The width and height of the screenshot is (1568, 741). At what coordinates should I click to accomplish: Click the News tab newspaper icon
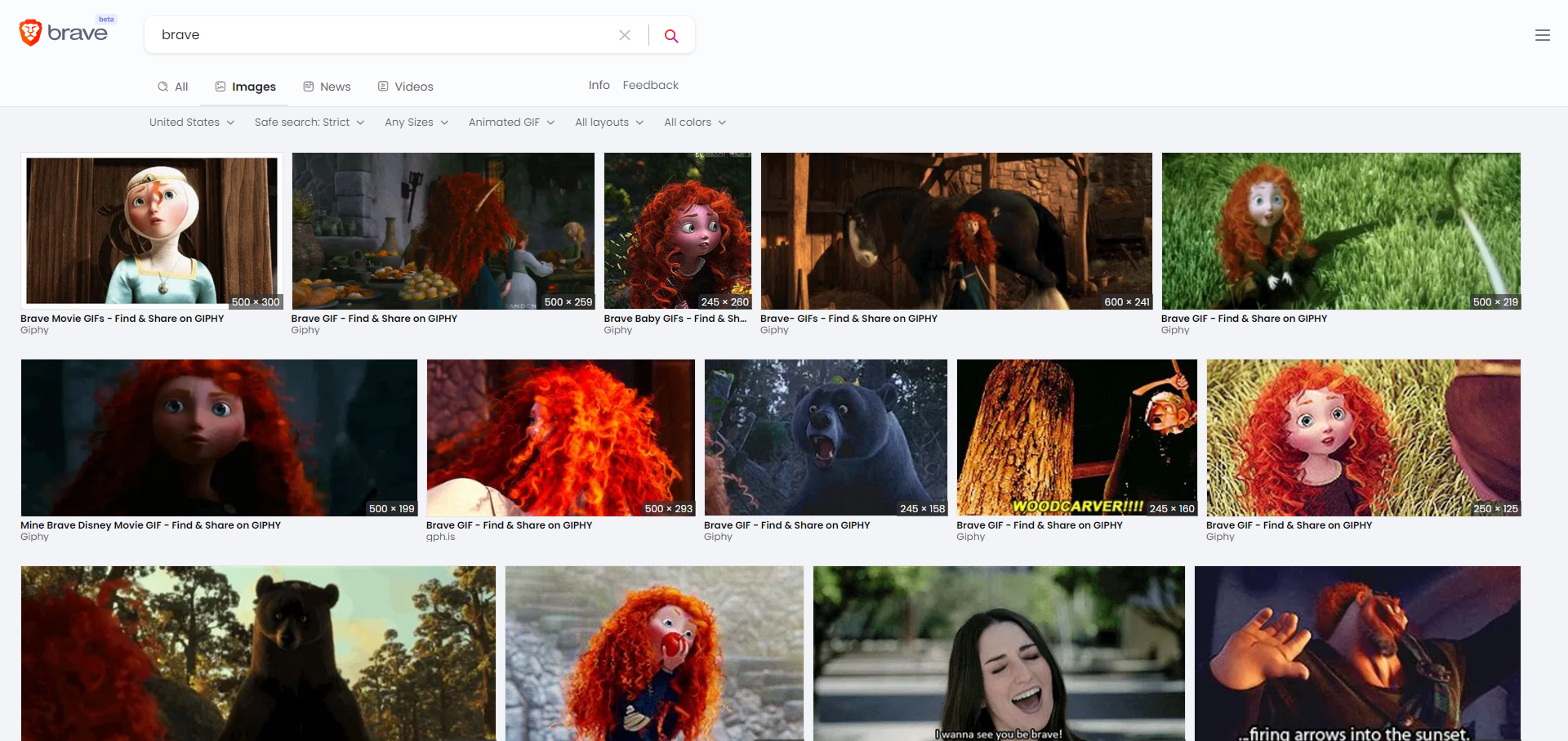coord(309,87)
